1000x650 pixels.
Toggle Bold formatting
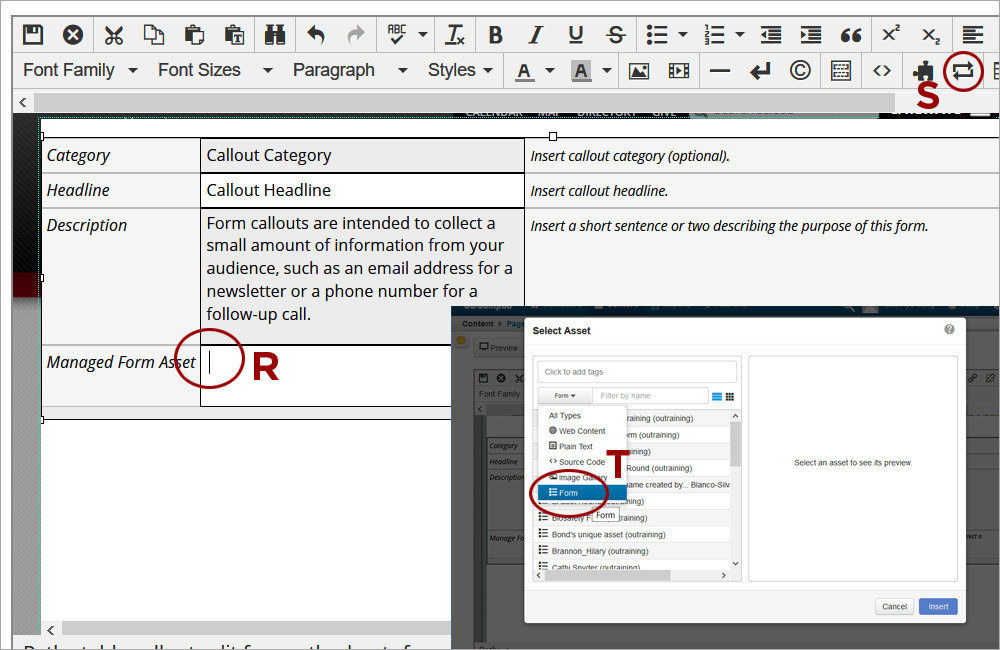pyautogui.click(x=495, y=34)
